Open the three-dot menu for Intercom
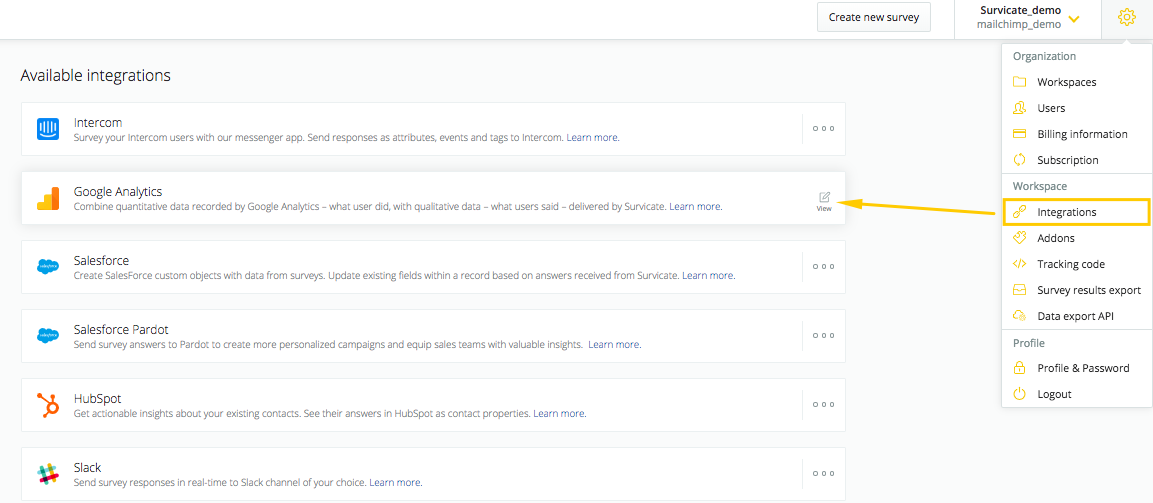Screen dimensions: 1153x503 point(824,128)
